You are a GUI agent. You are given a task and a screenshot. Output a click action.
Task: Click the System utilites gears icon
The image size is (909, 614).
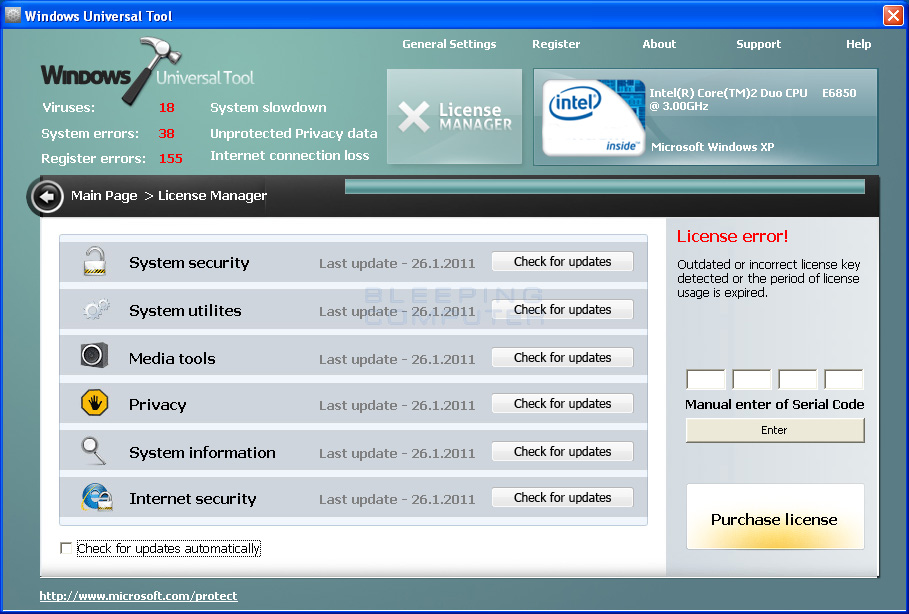94,310
